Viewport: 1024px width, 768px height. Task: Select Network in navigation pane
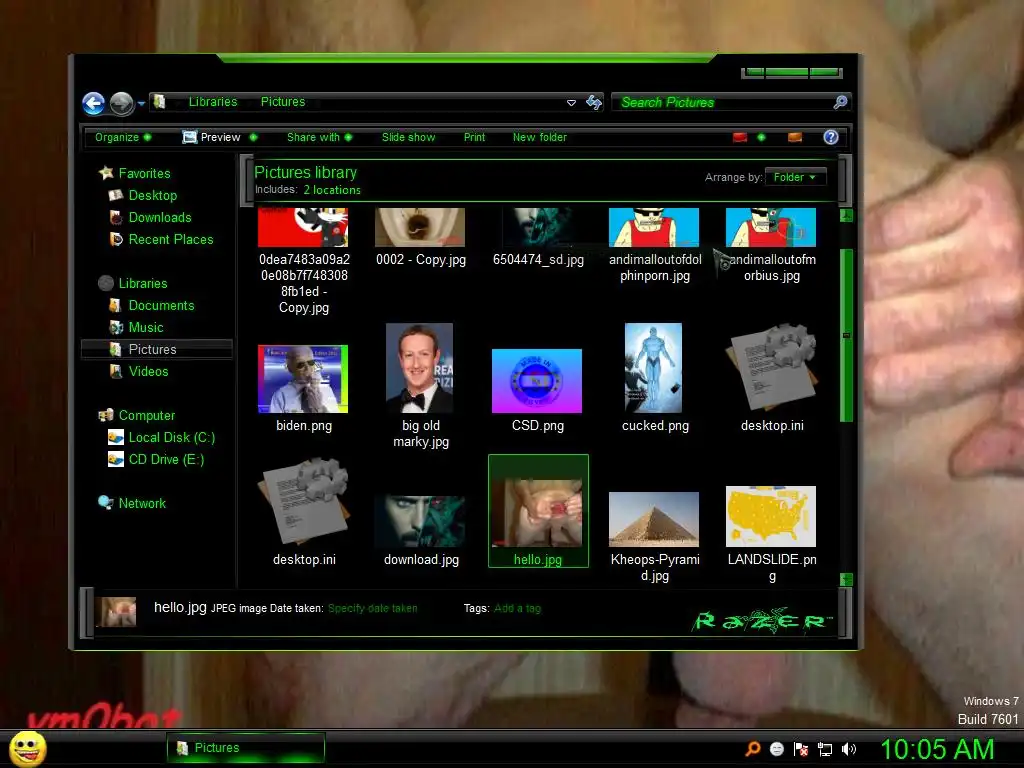pyautogui.click(x=142, y=504)
